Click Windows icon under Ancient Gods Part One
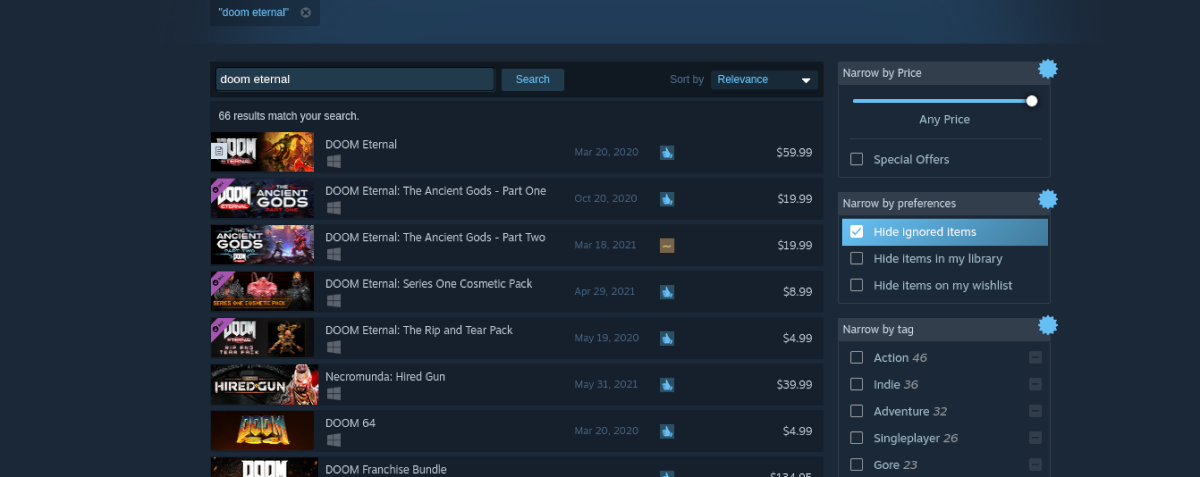 (333, 208)
